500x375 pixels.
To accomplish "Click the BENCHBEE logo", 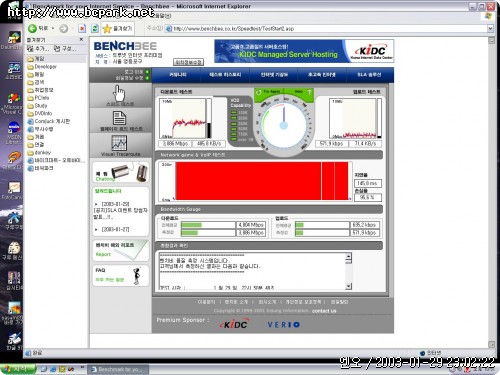I will click(x=125, y=46).
